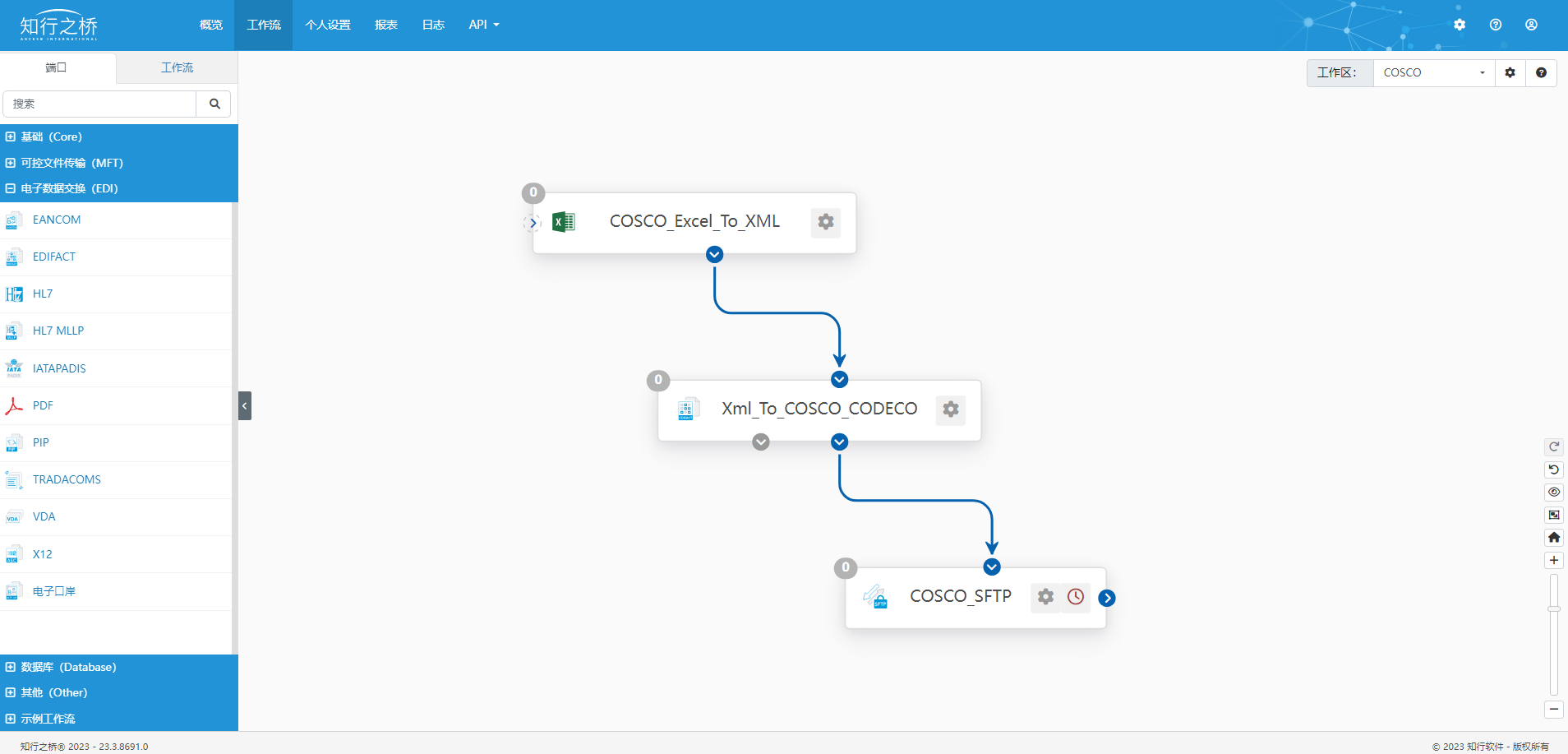This screenshot has height=754, width=1568.
Task: Click the Excel icon of COSCO_Excel_To_XML
Action: tap(564, 222)
